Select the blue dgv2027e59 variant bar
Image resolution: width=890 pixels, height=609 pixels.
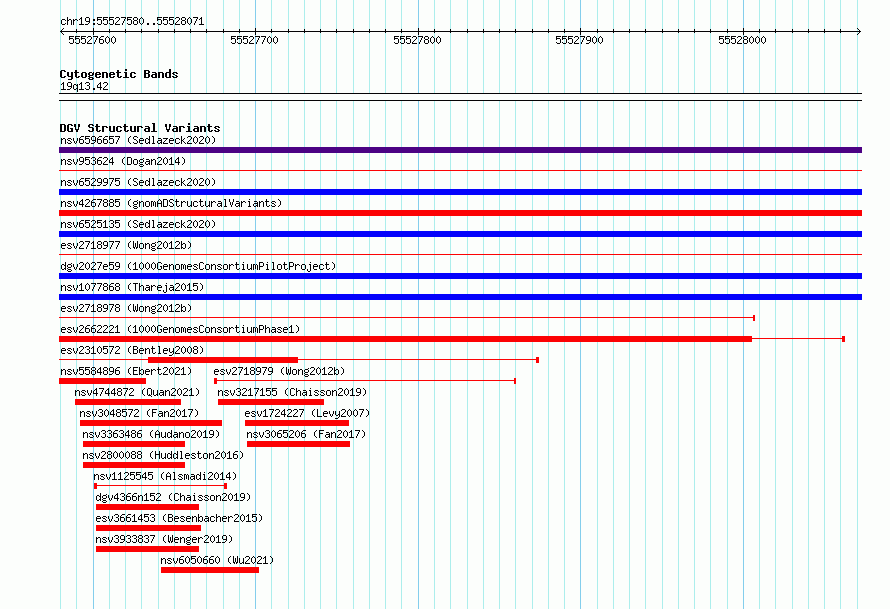click(460, 276)
